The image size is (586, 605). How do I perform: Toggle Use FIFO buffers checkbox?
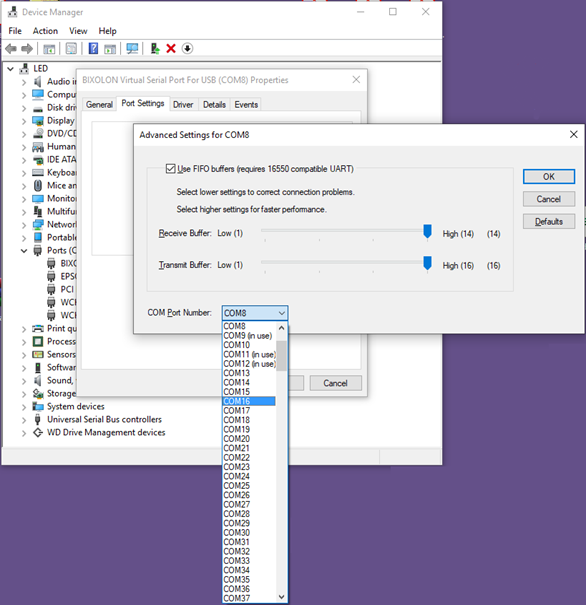pyautogui.click(x=171, y=169)
